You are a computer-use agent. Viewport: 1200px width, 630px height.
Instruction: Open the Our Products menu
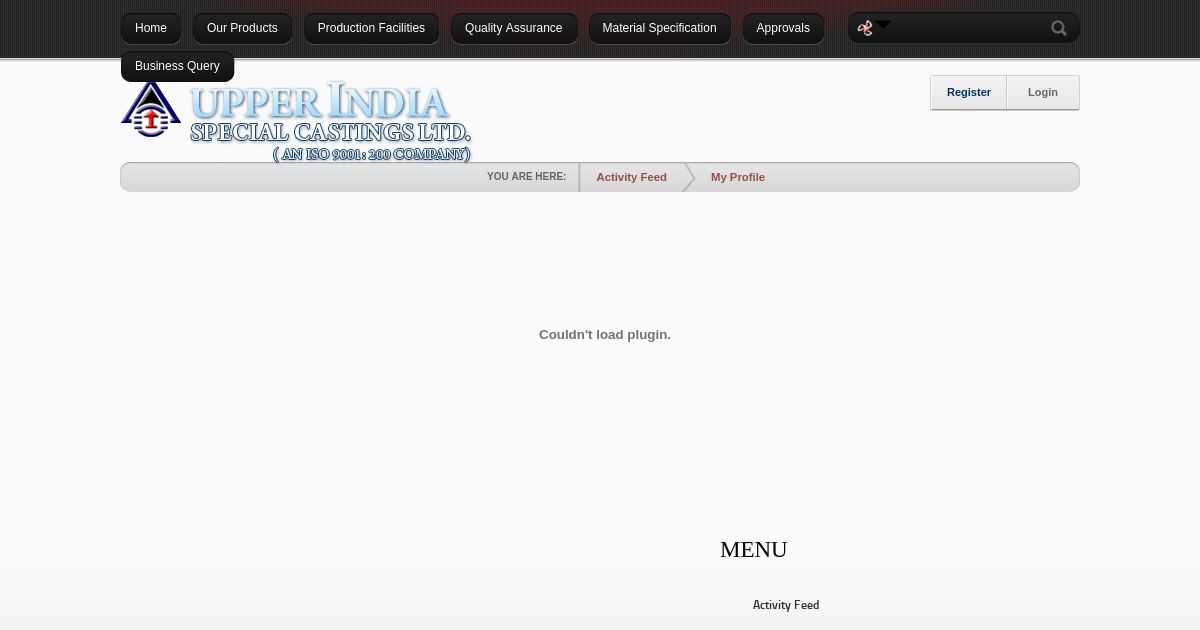point(242,28)
